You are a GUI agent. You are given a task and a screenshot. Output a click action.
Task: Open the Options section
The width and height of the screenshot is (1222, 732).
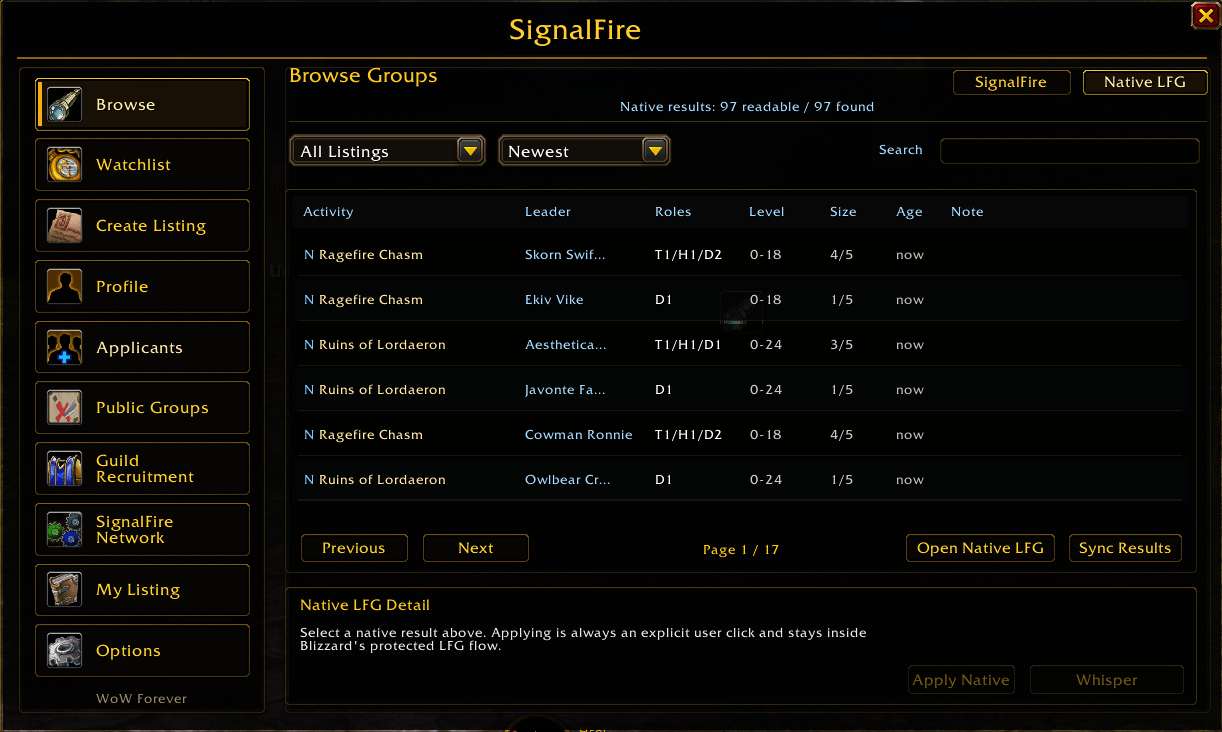tap(143, 651)
